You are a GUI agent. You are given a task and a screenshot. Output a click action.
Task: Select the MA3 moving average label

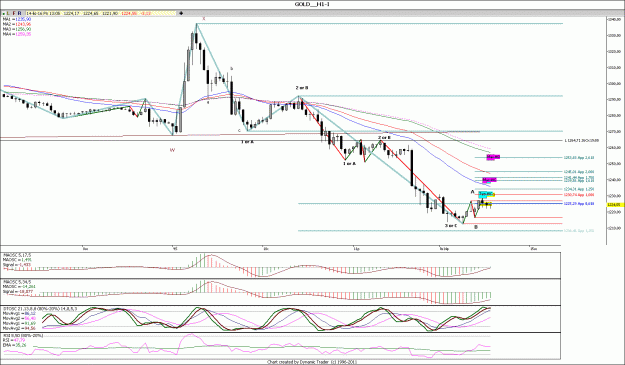click(x=17, y=29)
